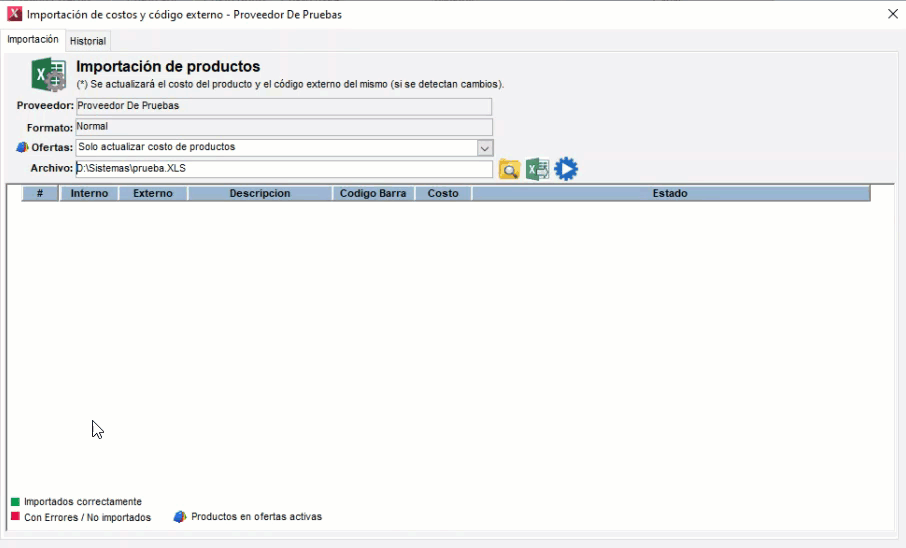906x548 pixels.
Task: Click the Ofertas tag icon beside label
Action: click(23, 148)
